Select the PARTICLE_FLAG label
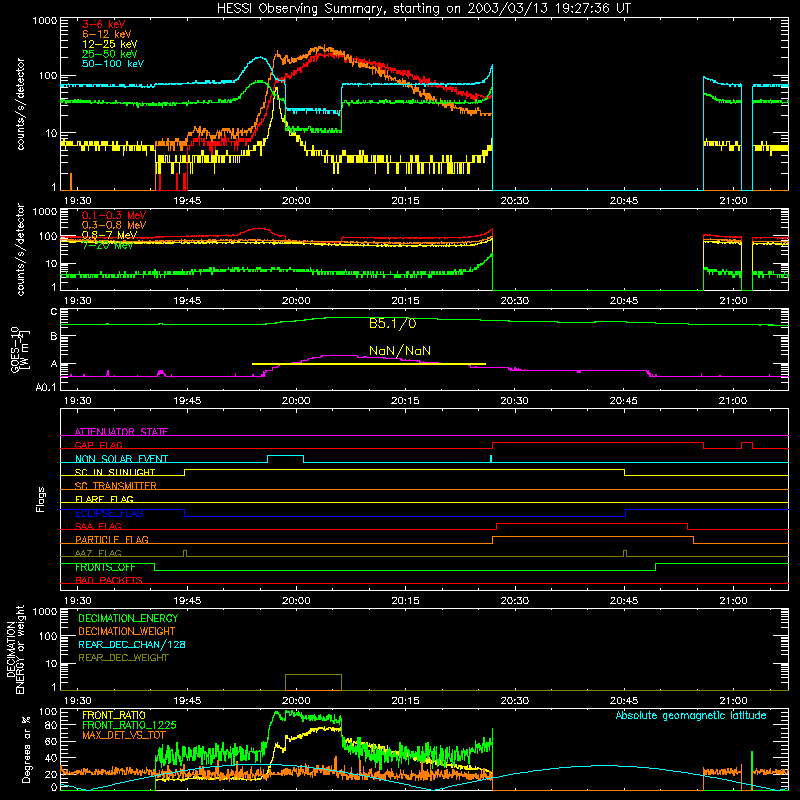800x800 pixels. pyautogui.click(x=112, y=539)
